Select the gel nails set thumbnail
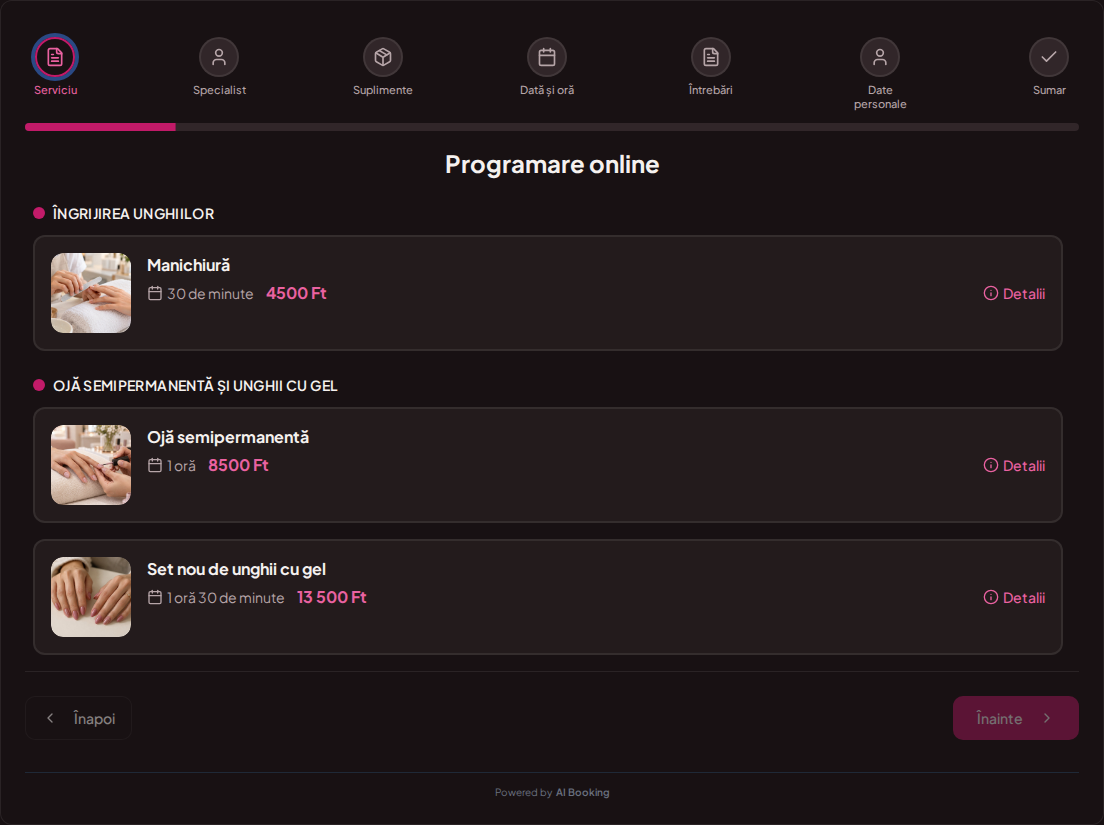Screen dimensions: 1104x825 coord(91,597)
